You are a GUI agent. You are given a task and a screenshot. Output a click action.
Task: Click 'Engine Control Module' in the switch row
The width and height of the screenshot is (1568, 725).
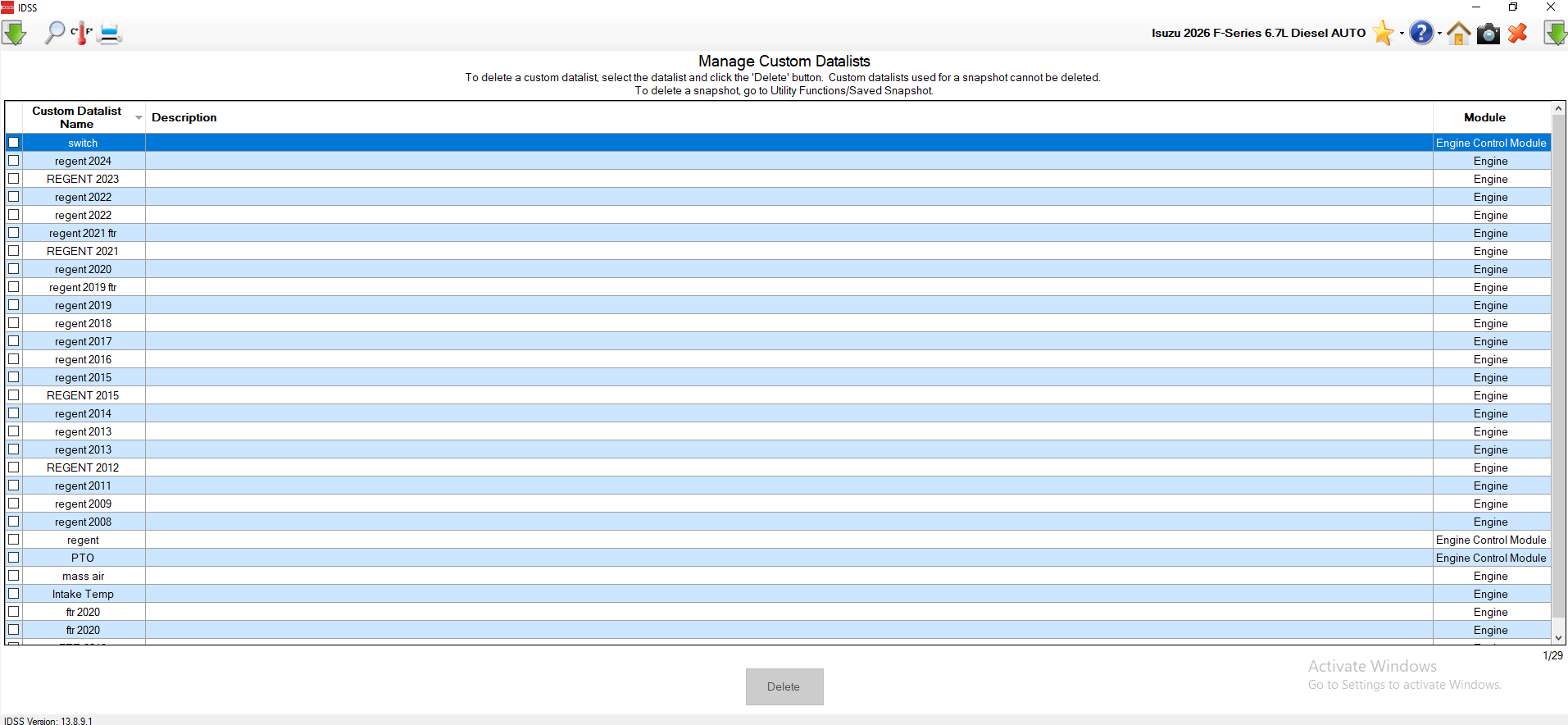tap(1491, 143)
